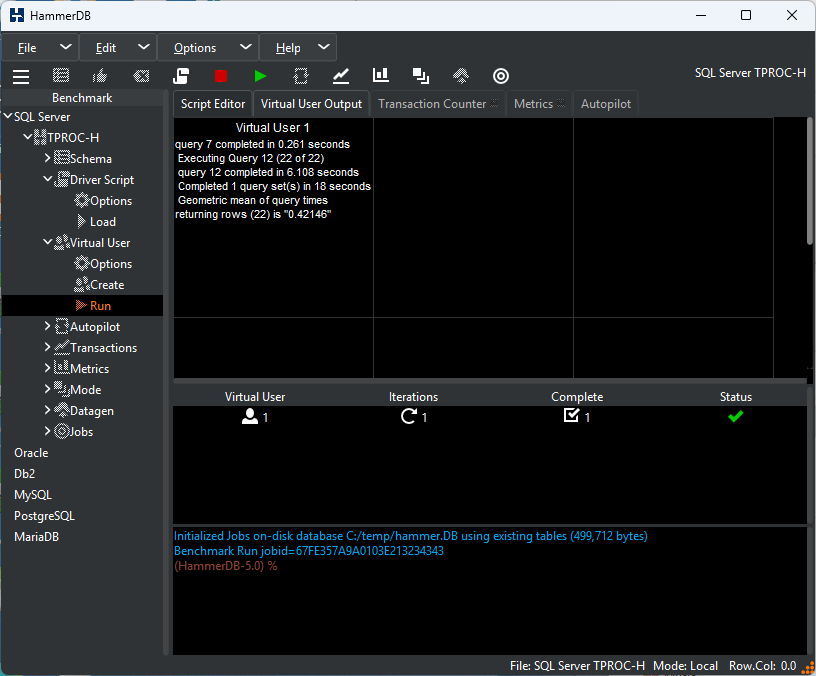This screenshot has height=676, width=816.
Task: Click the Autopilot toolbar icon
Action: 301,76
